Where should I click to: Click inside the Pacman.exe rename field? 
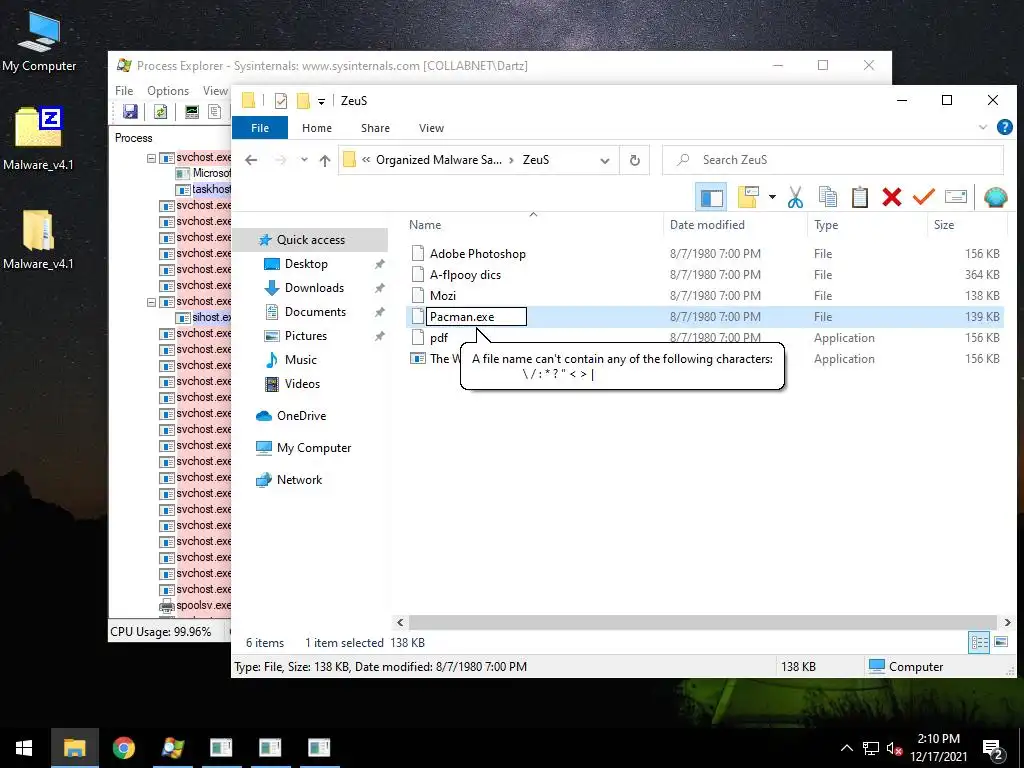click(x=476, y=317)
